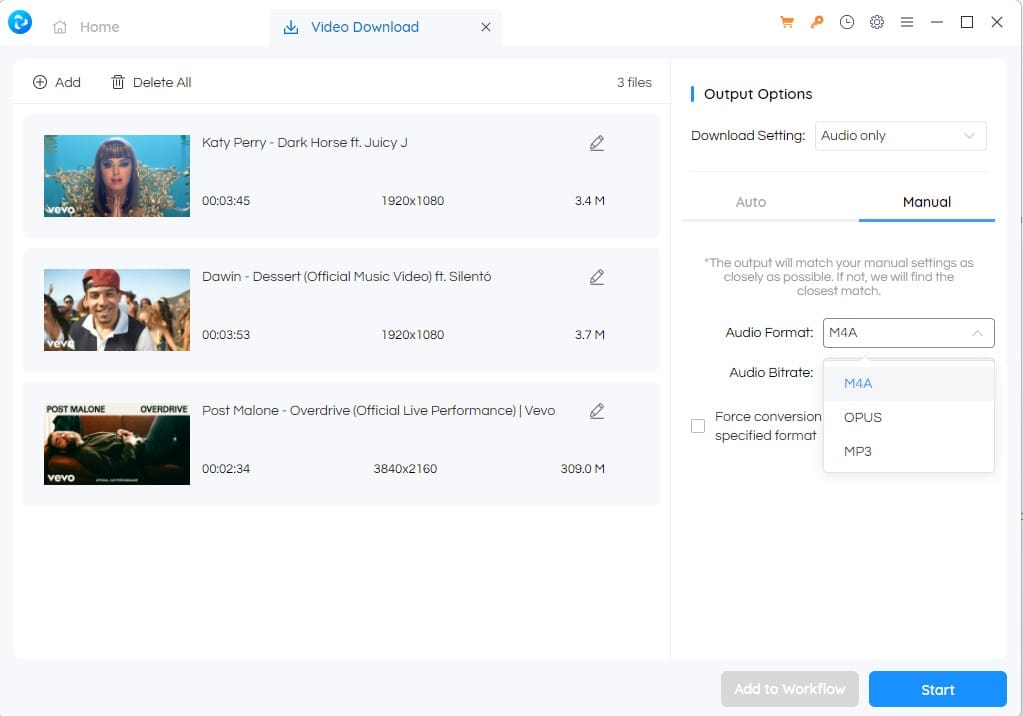Choose OPUS from the audio format list
The height and width of the screenshot is (716, 1023).
click(x=862, y=418)
